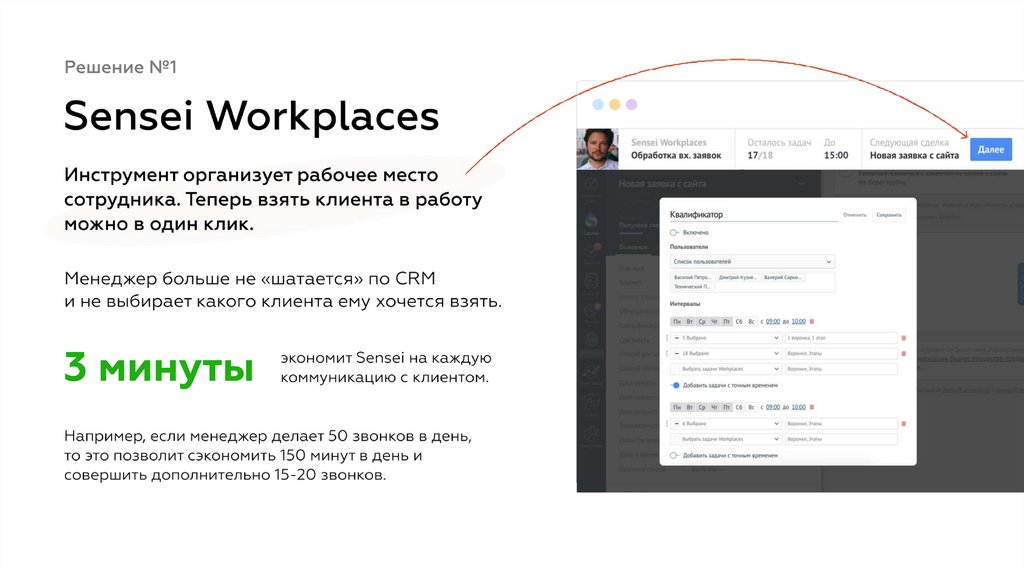Disable the blue Добавить задачи с точным временем switch
This screenshot has width=1024, height=574.
click(675, 385)
